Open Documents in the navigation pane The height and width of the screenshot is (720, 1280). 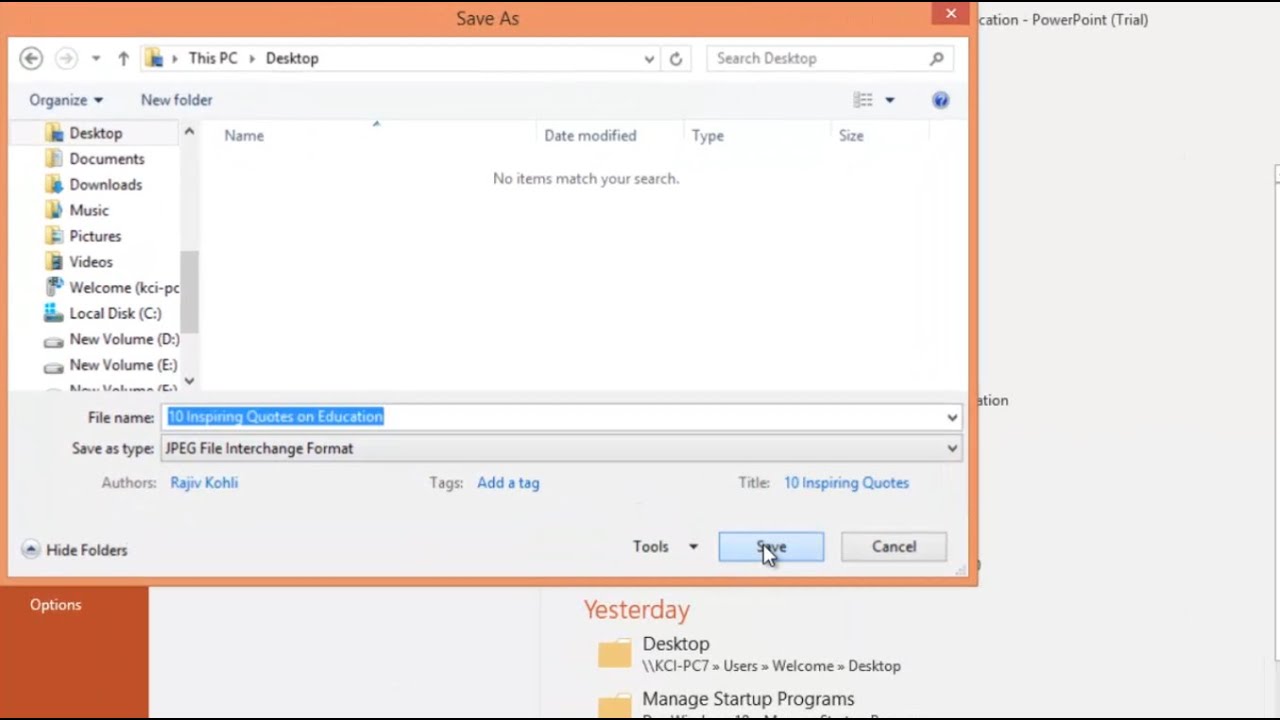[x=107, y=159]
